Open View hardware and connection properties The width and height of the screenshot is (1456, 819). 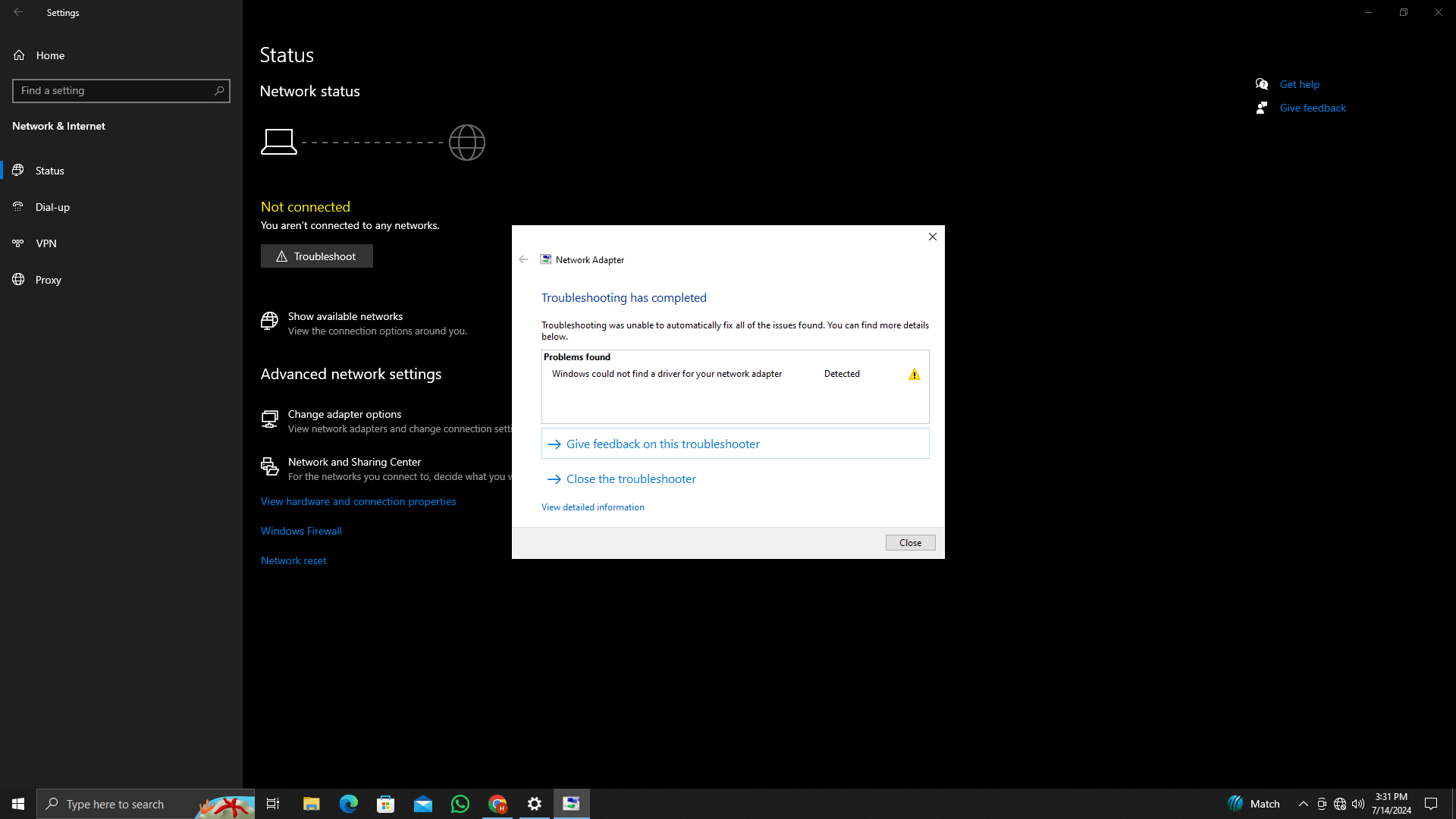point(358,501)
